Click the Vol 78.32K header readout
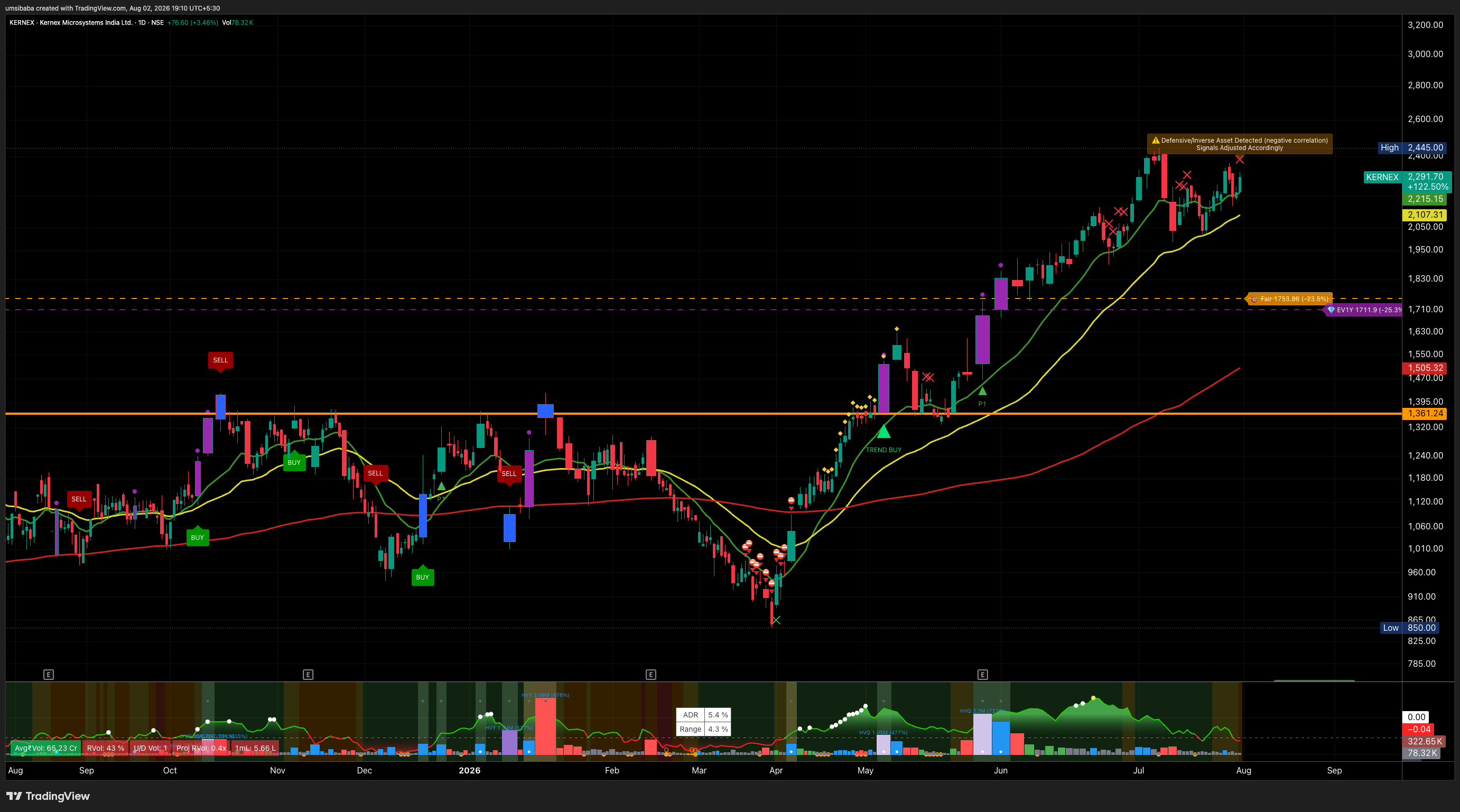1460x812 pixels. [x=237, y=23]
